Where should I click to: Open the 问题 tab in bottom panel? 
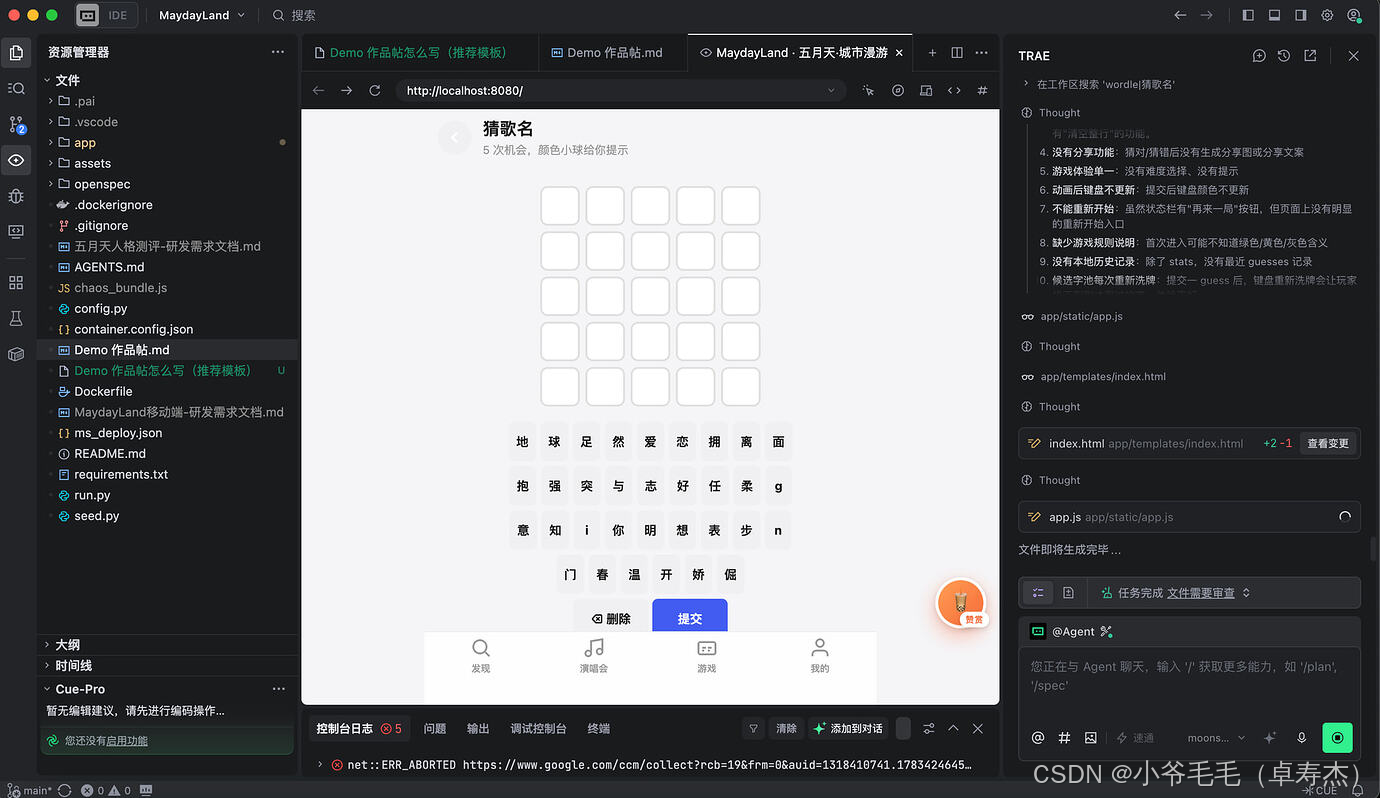[x=435, y=729]
